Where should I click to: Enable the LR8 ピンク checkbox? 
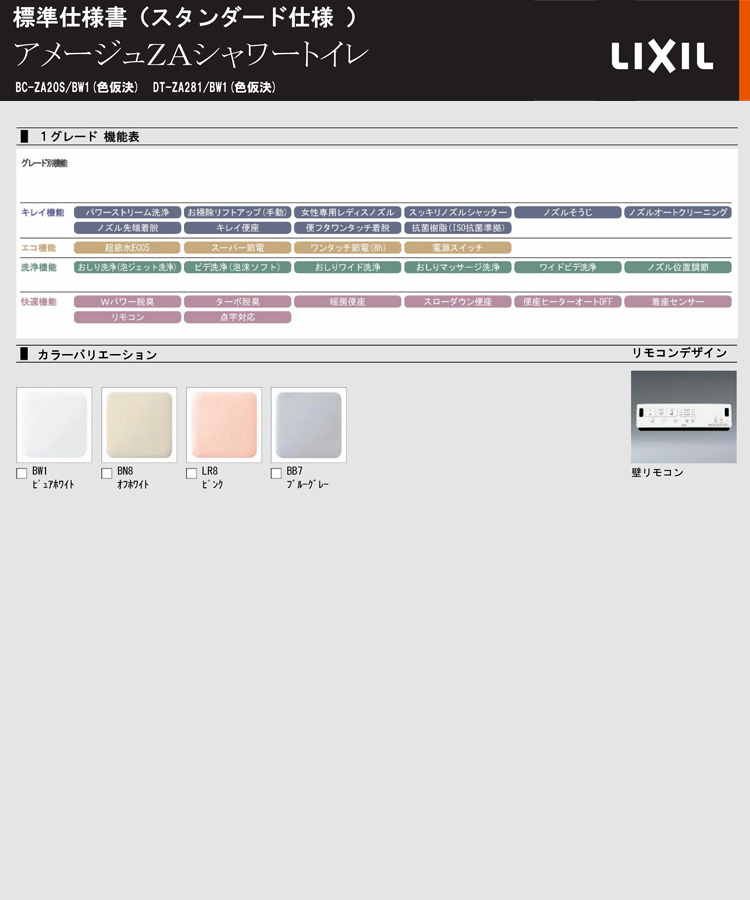[x=192, y=474]
